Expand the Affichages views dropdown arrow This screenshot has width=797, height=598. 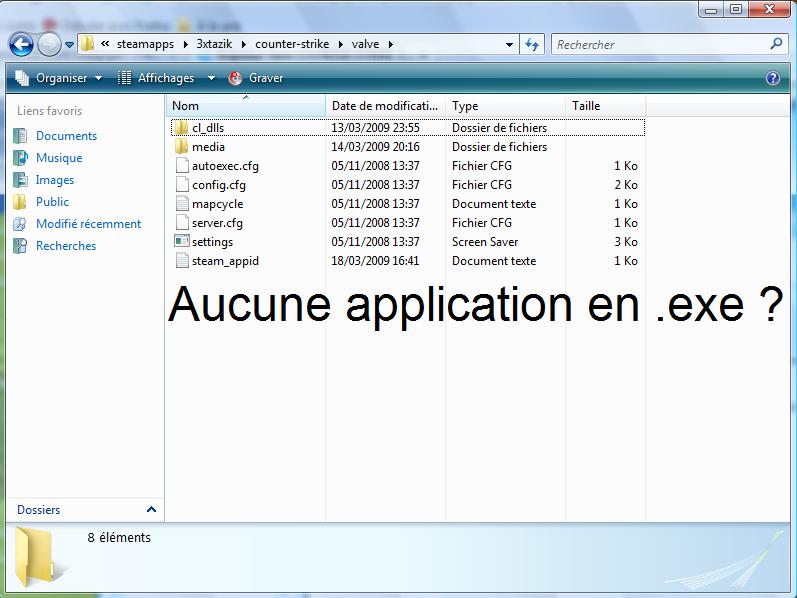[x=211, y=78]
